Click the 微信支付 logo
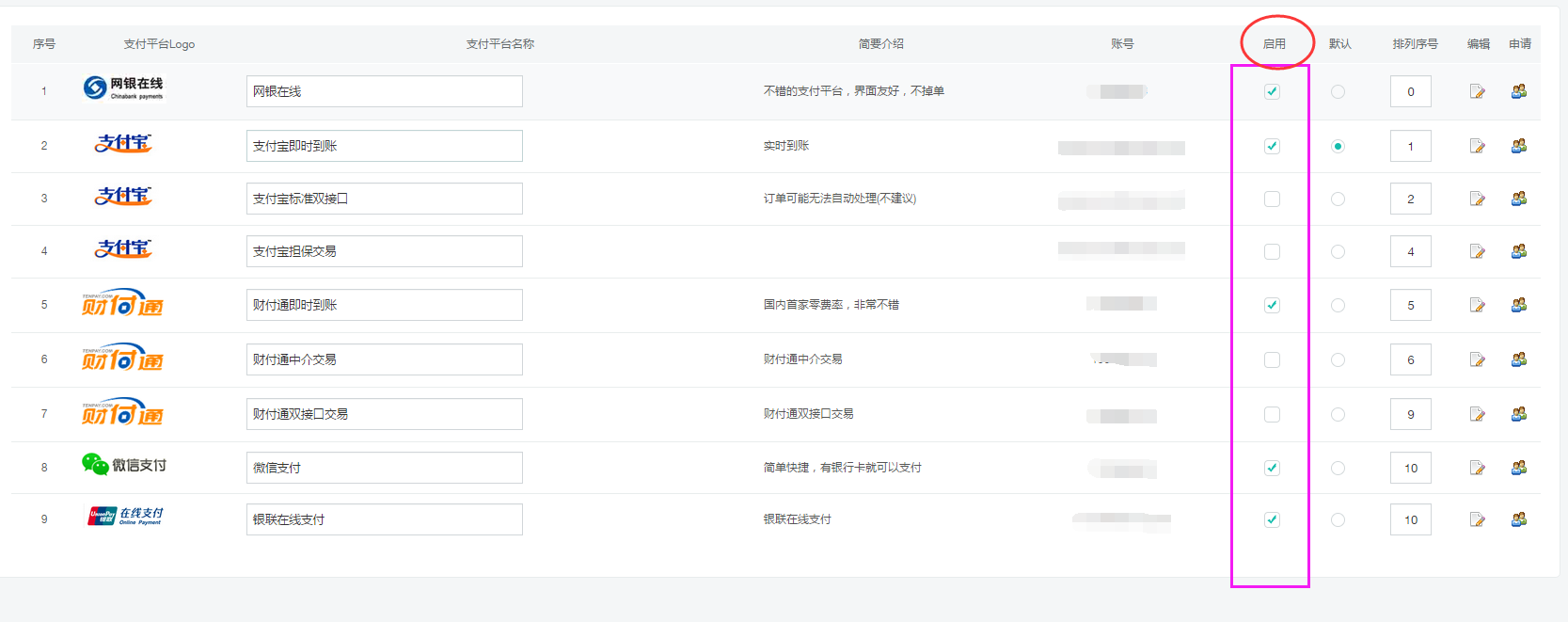The height and width of the screenshot is (622, 1568). (x=123, y=465)
